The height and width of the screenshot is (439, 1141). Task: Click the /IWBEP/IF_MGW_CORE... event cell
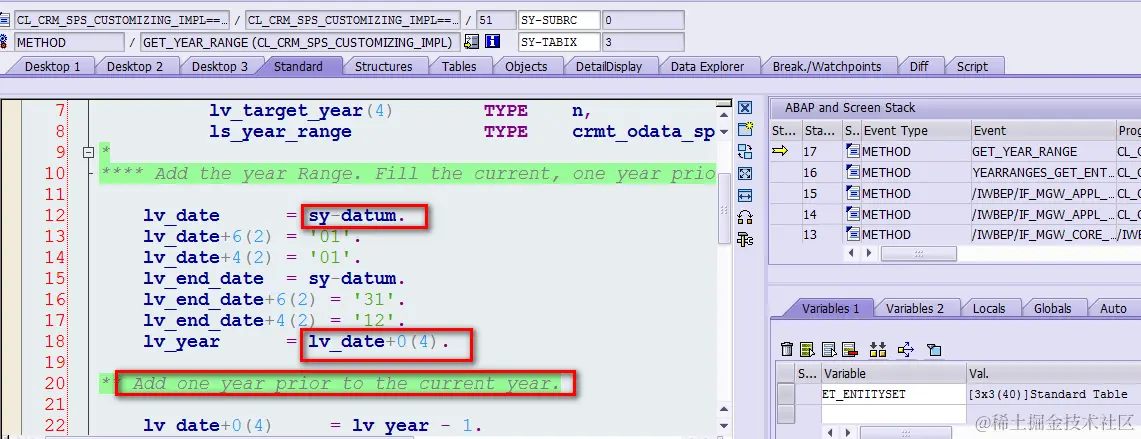(1043, 234)
